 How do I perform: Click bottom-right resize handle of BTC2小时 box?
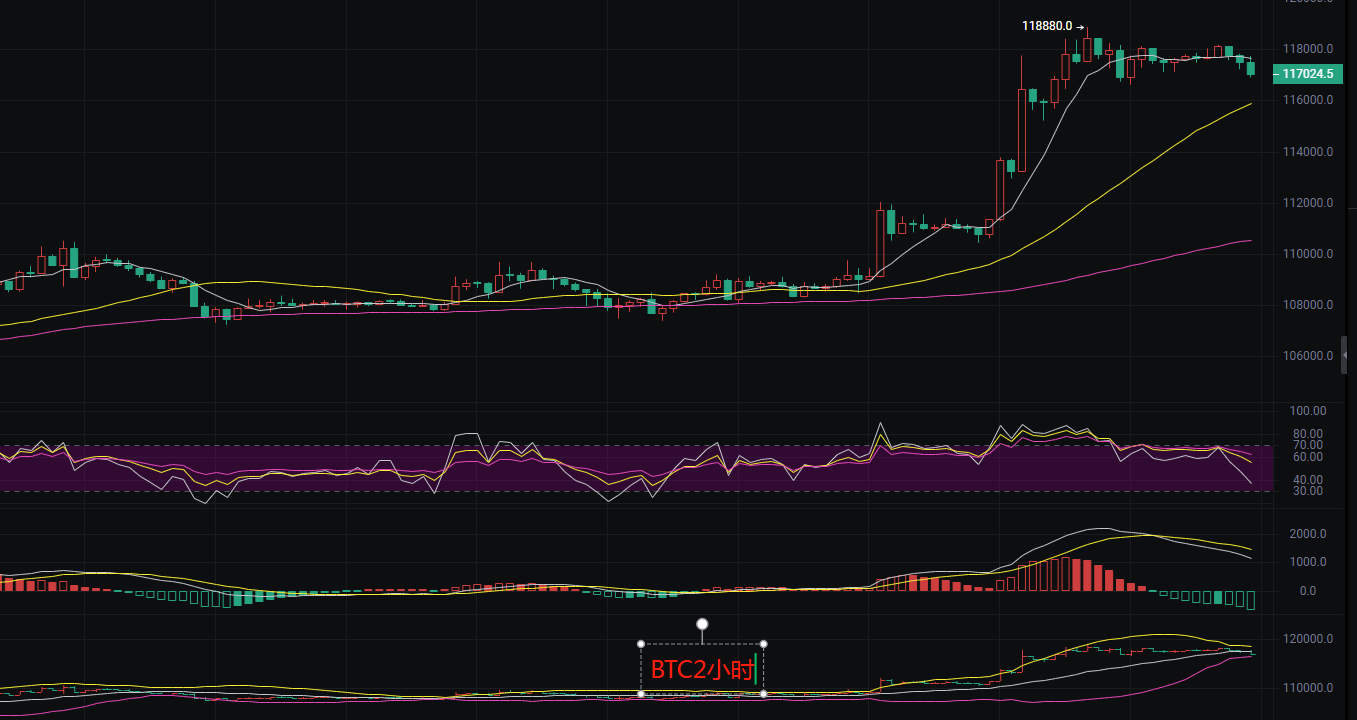[x=764, y=693]
